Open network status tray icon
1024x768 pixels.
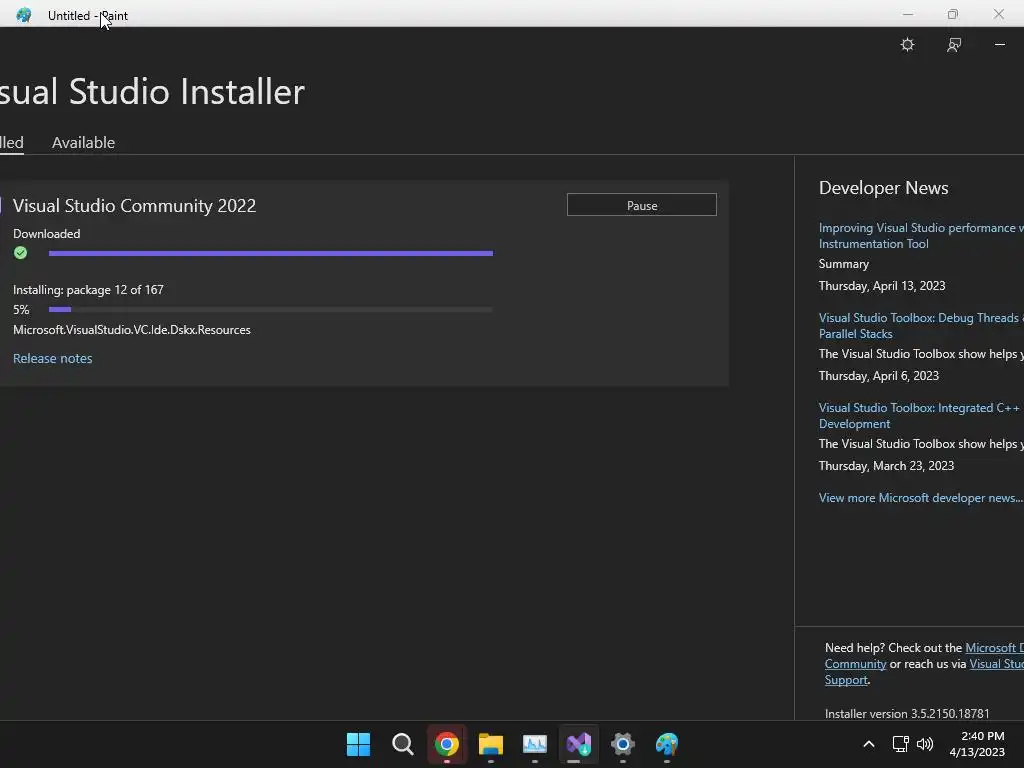(x=901, y=744)
